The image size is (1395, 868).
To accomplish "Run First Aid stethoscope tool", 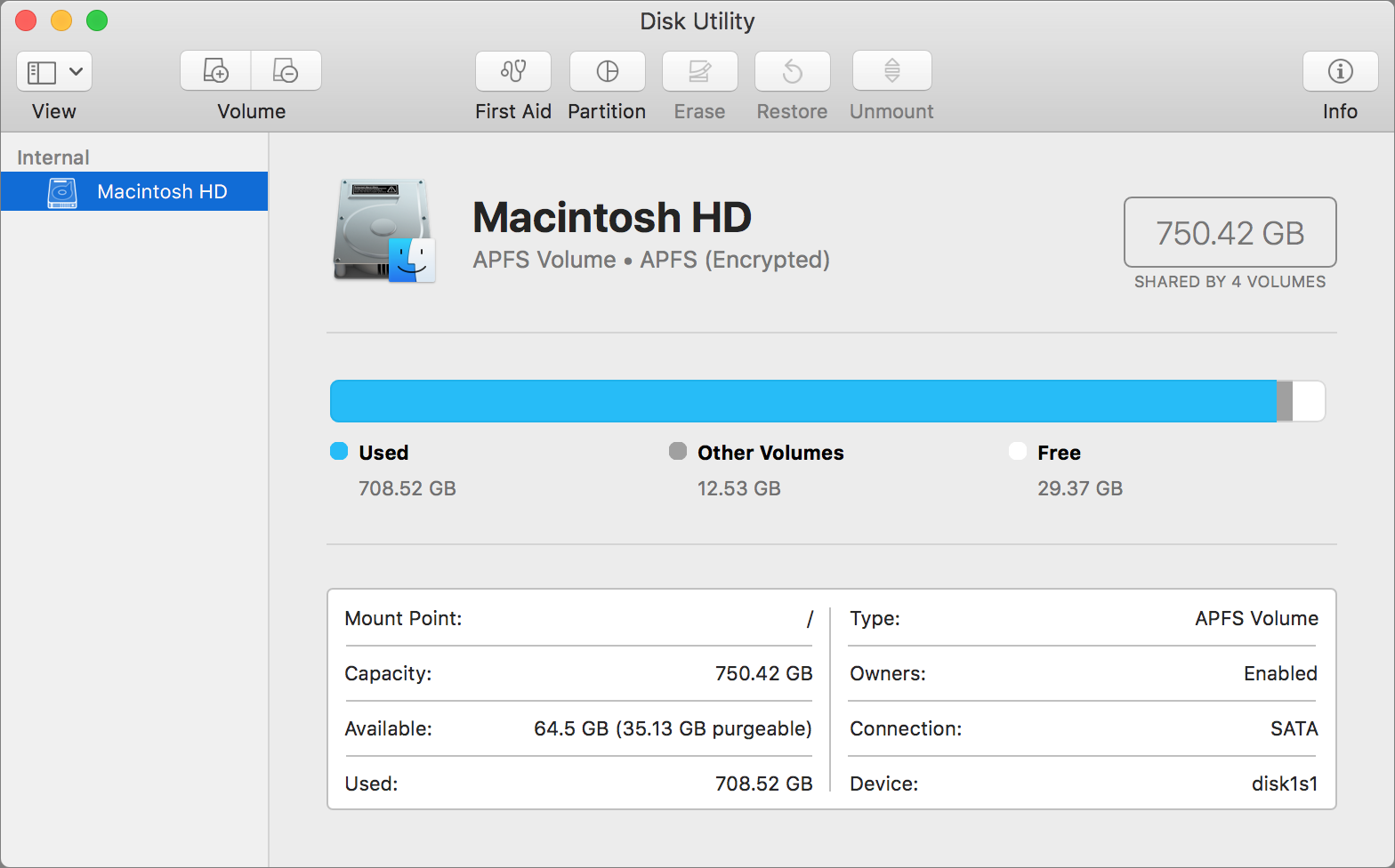I will click(x=513, y=71).
